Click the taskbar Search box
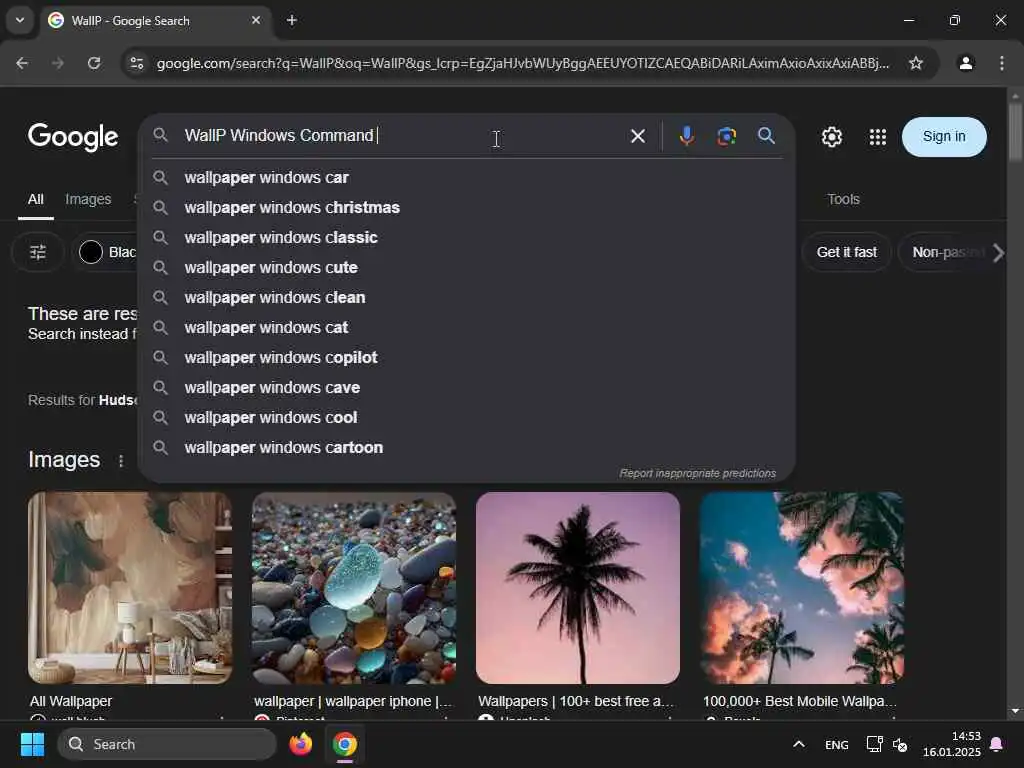The height and width of the screenshot is (768, 1024). 167,744
